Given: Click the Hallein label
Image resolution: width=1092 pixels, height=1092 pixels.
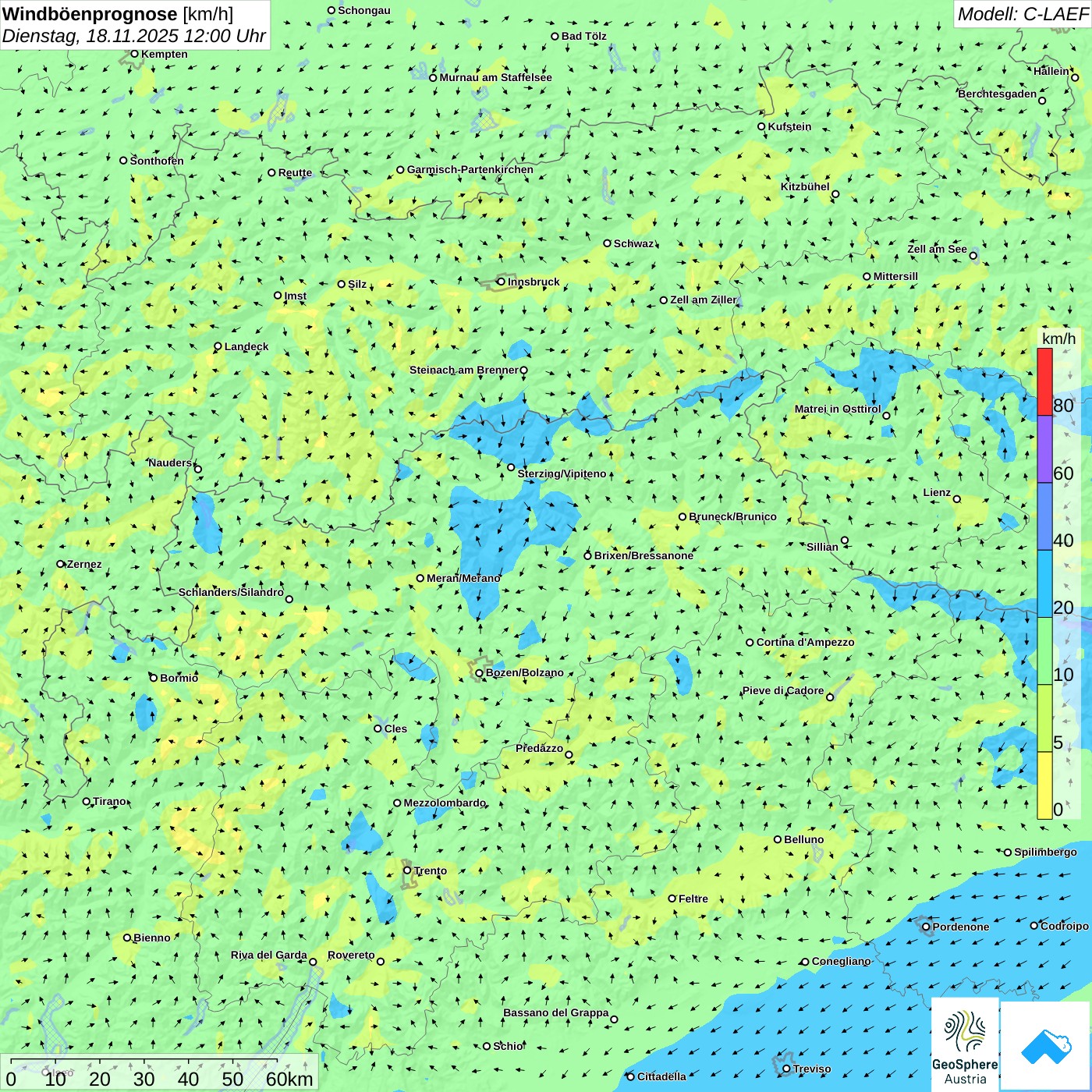Looking at the screenshot, I should coord(1051,71).
